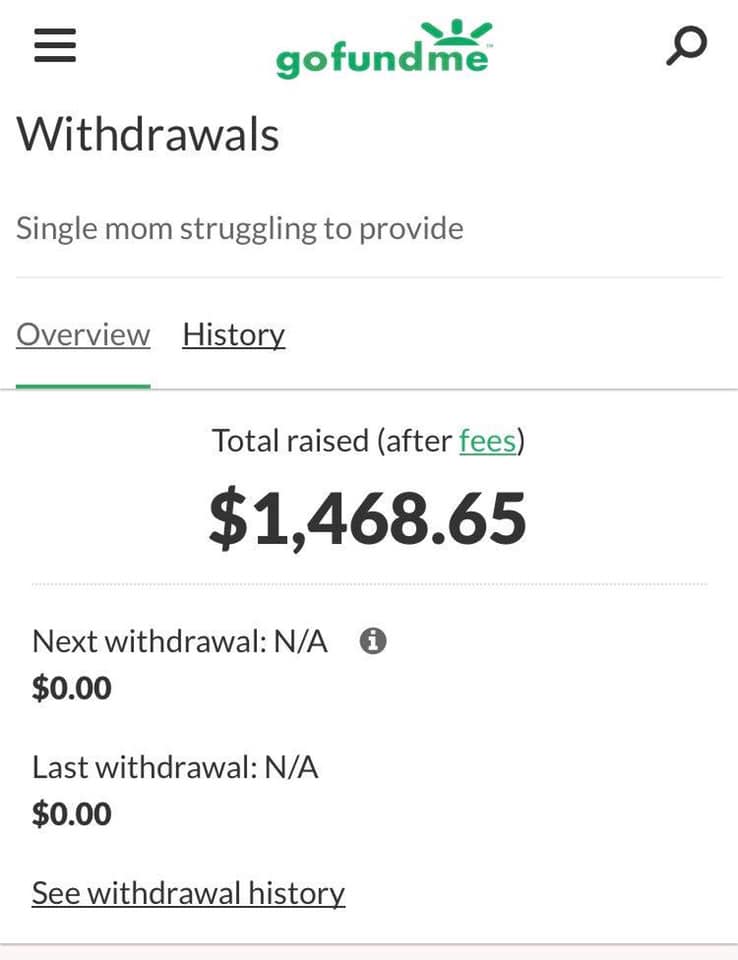Click the pink bar at the page bottom

coord(369,952)
